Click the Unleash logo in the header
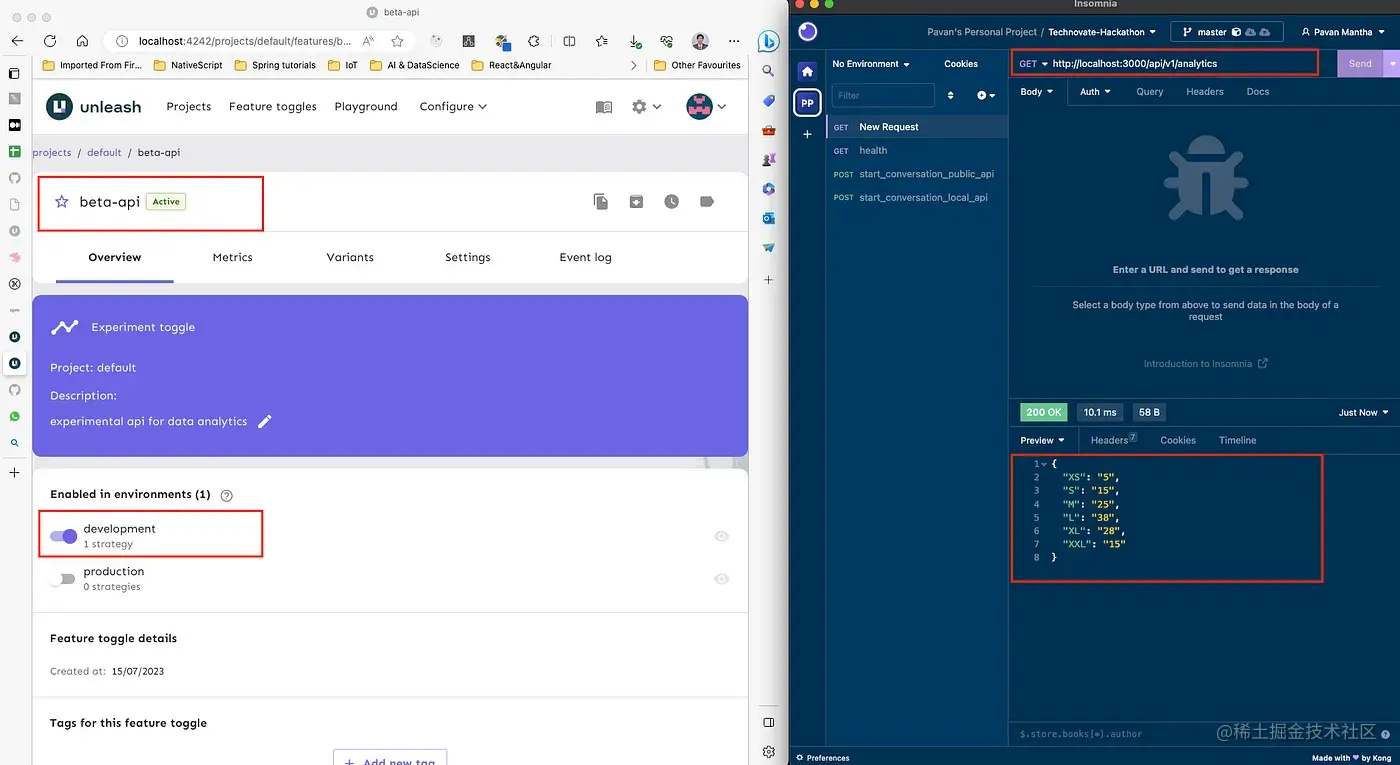This screenshot has width=1400, height=765. (x=94, y=106)
